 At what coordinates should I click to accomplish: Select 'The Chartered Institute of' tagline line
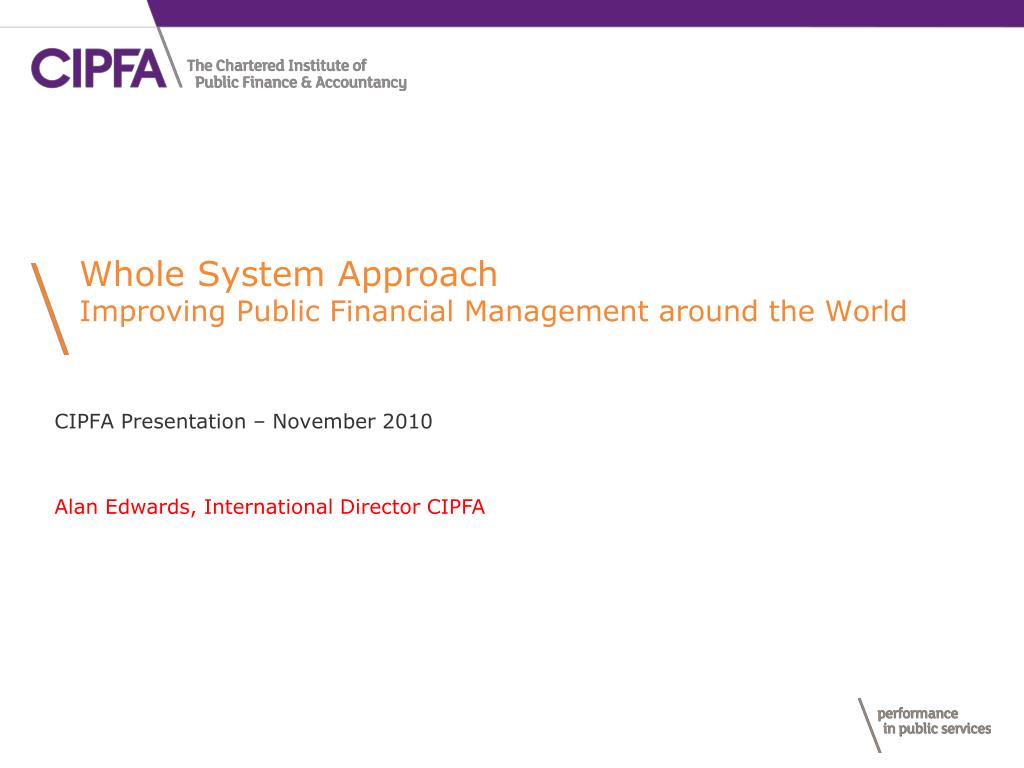pyautogui.click(x=276, y=65)
